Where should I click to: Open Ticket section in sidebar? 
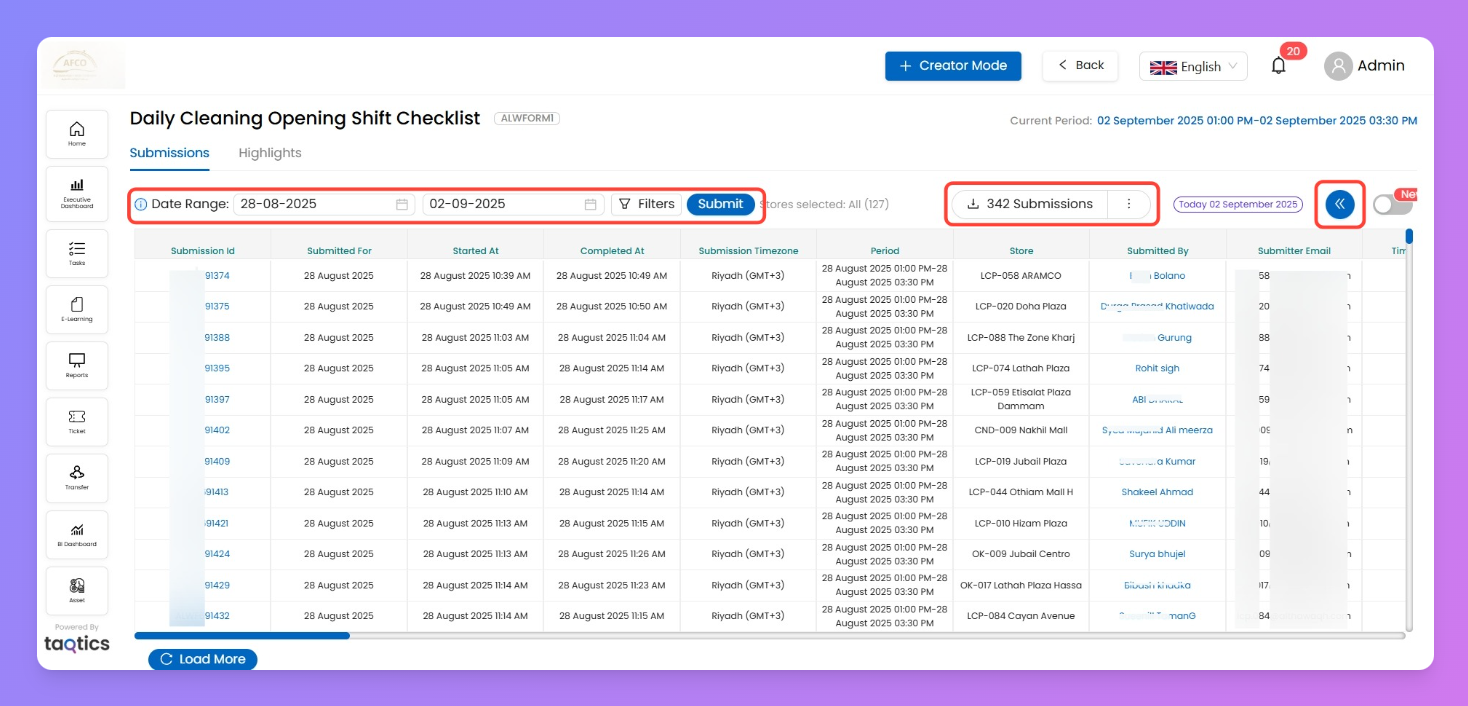(77, 421)
